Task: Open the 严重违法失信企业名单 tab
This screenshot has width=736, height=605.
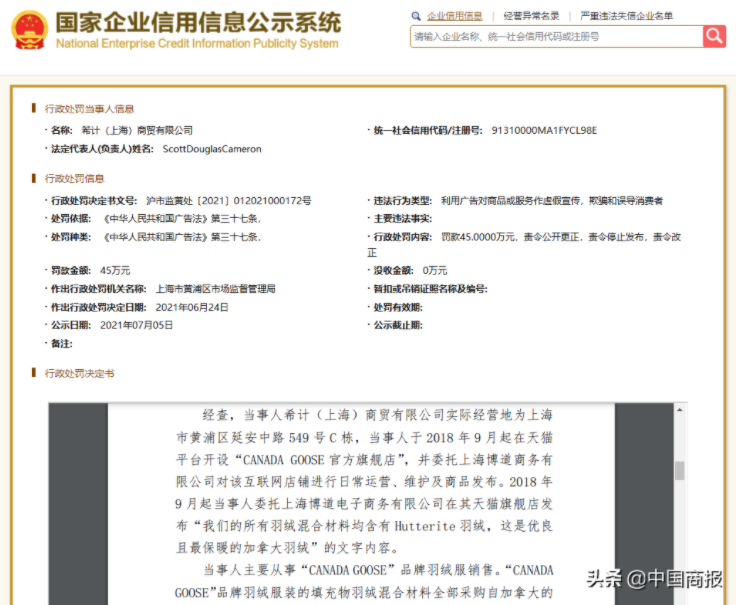Action: [x=626, y=16]
